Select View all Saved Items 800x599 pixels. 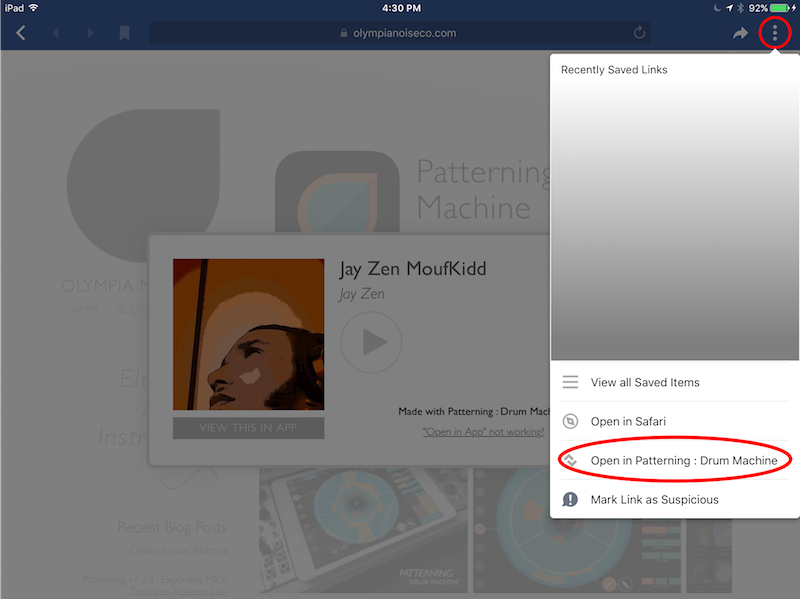[674, 382]
